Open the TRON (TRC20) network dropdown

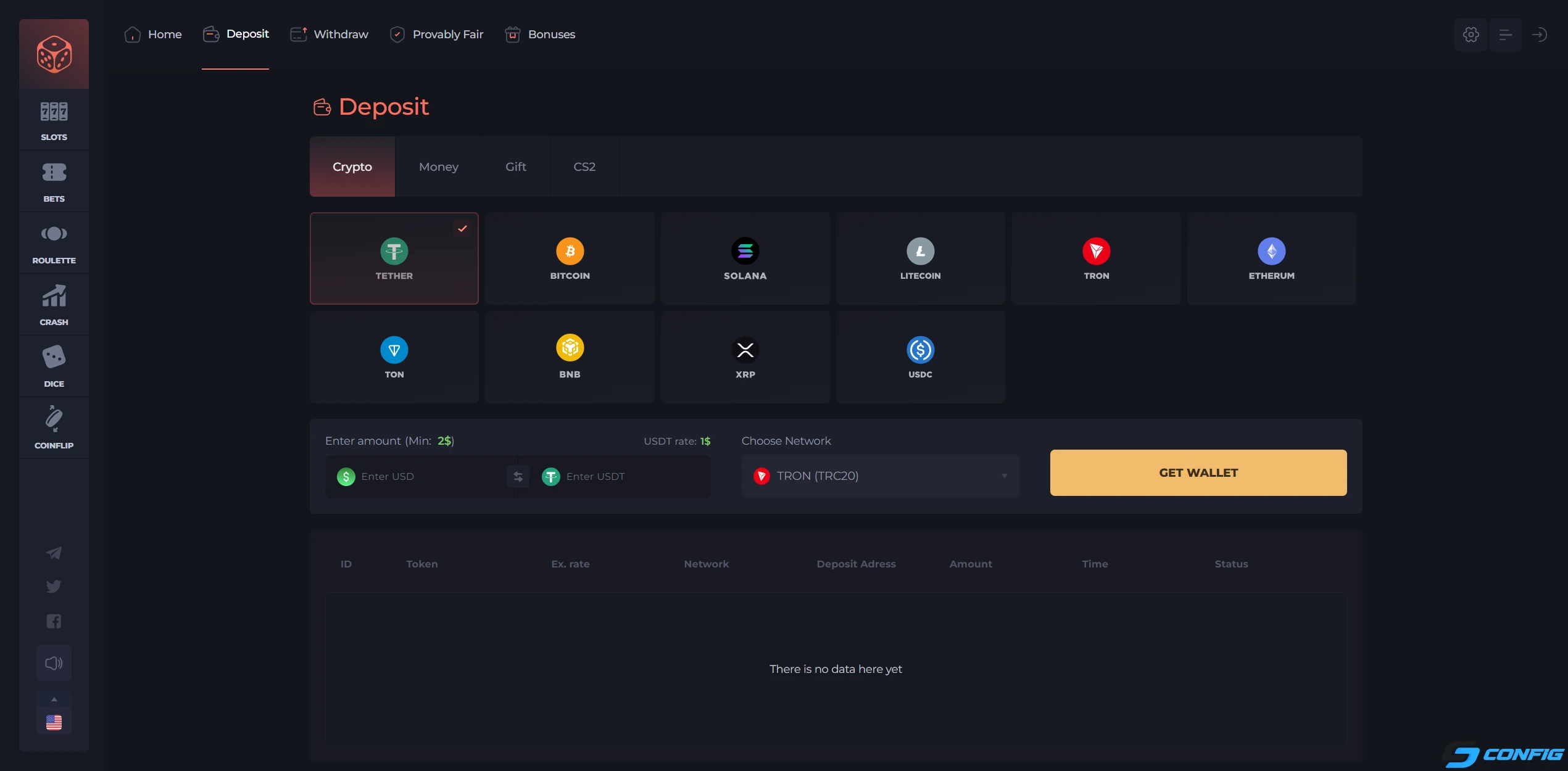879,476
